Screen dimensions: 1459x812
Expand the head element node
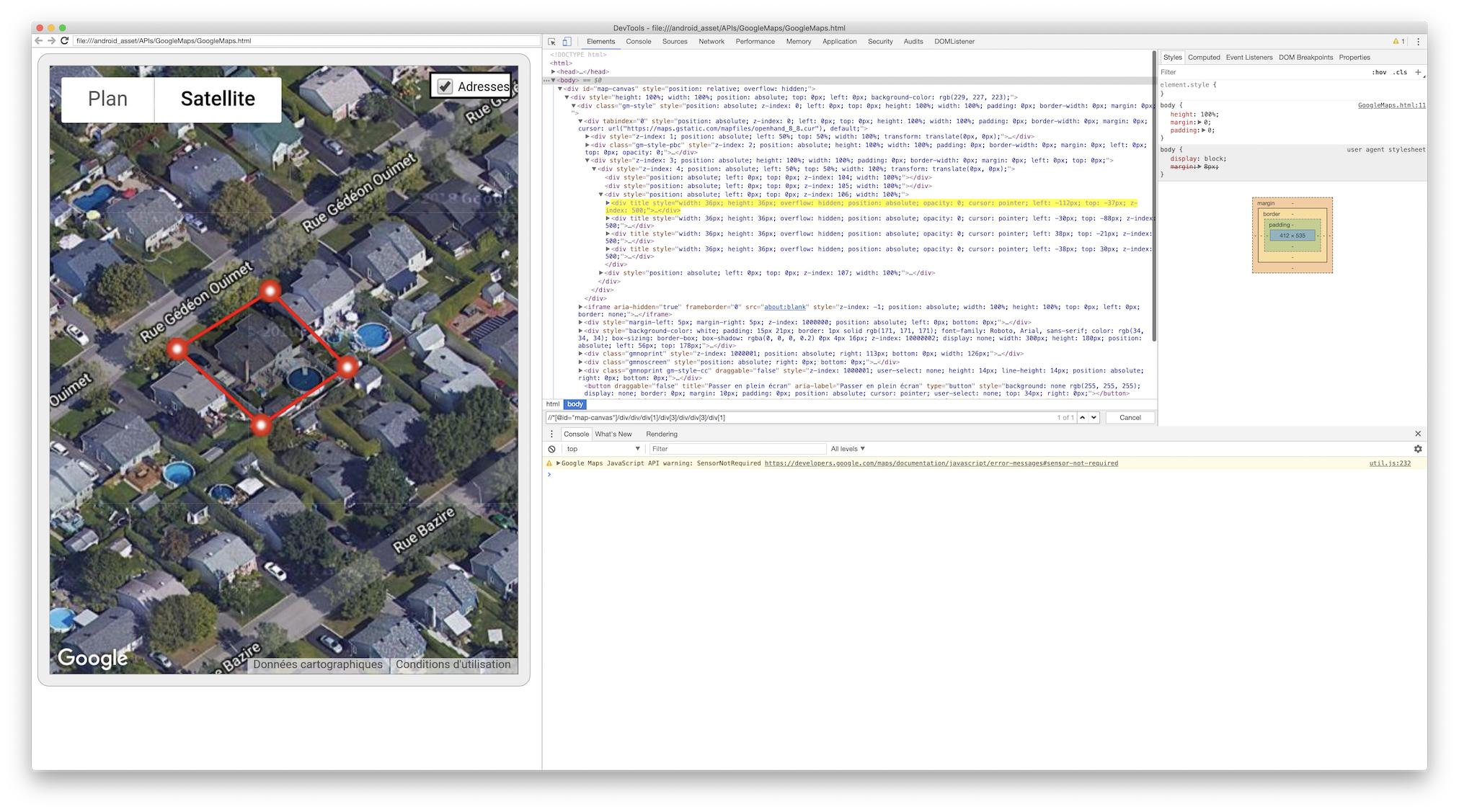point(554,72)
